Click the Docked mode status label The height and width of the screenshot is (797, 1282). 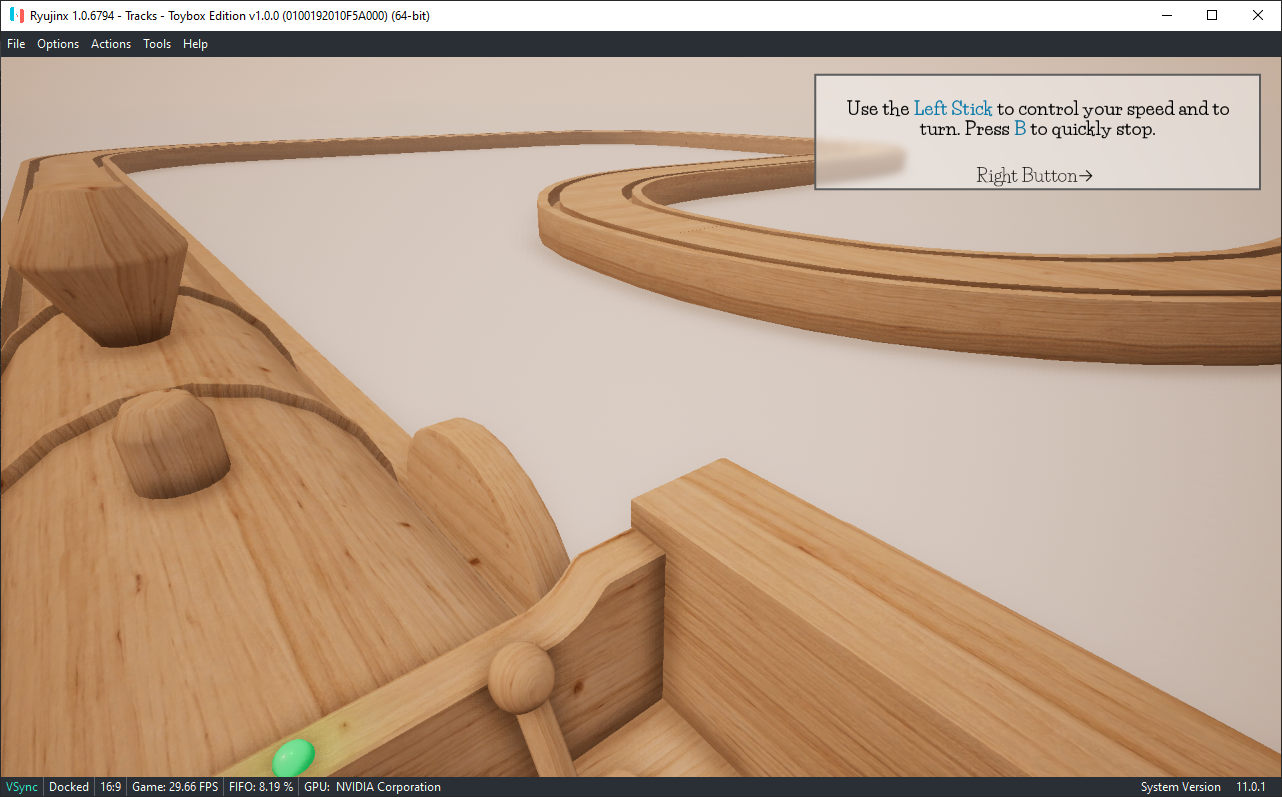coord(69,787)
